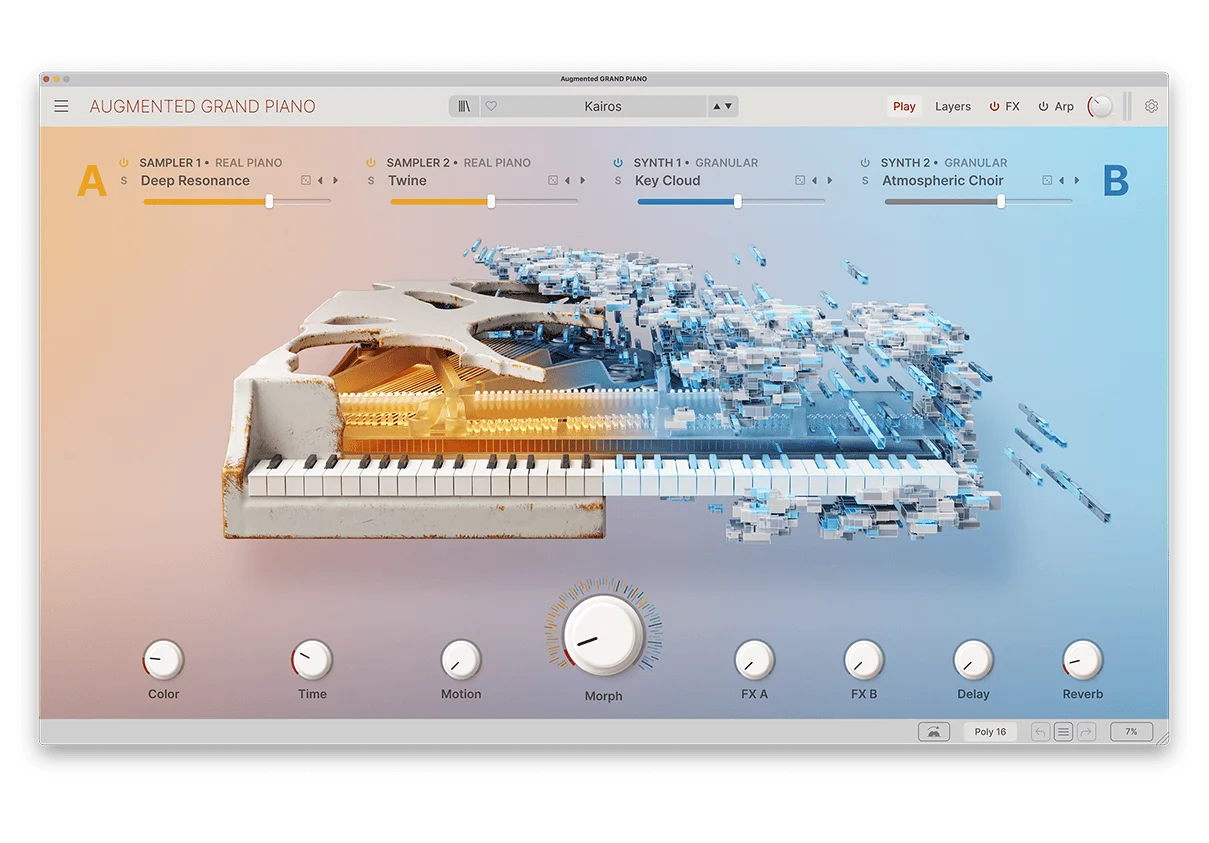Switch to the Layers tab
This screenshot has height=843, width=1209.
pos(952,106)
